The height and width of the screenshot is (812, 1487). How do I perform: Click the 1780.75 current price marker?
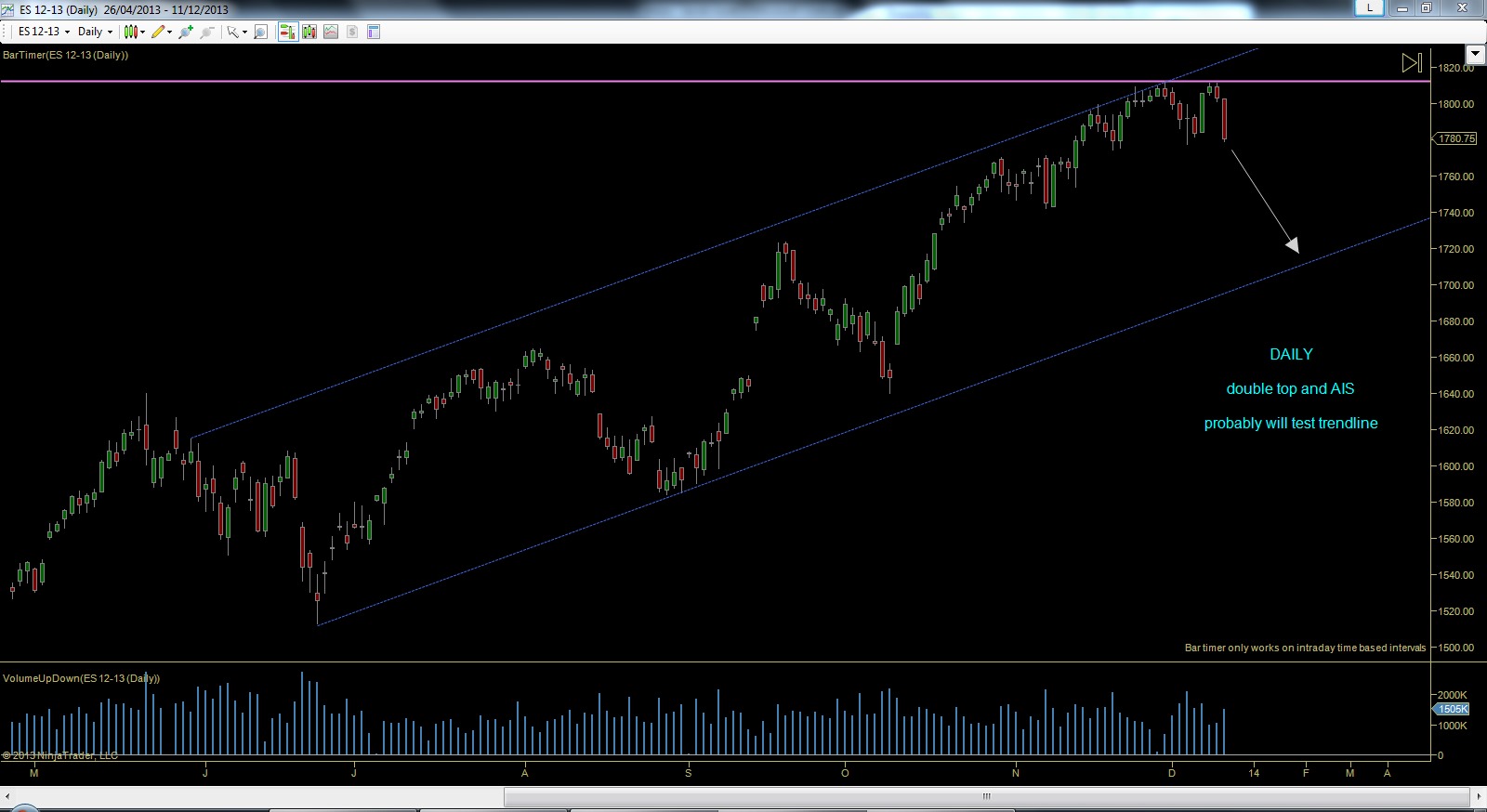tap(1455, 138)
